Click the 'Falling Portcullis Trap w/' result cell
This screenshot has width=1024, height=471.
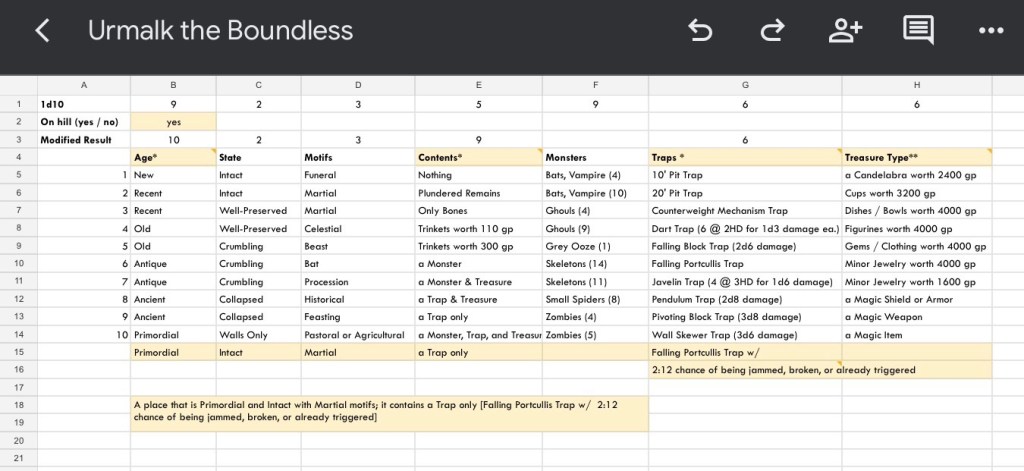click(x=745, y=352)
